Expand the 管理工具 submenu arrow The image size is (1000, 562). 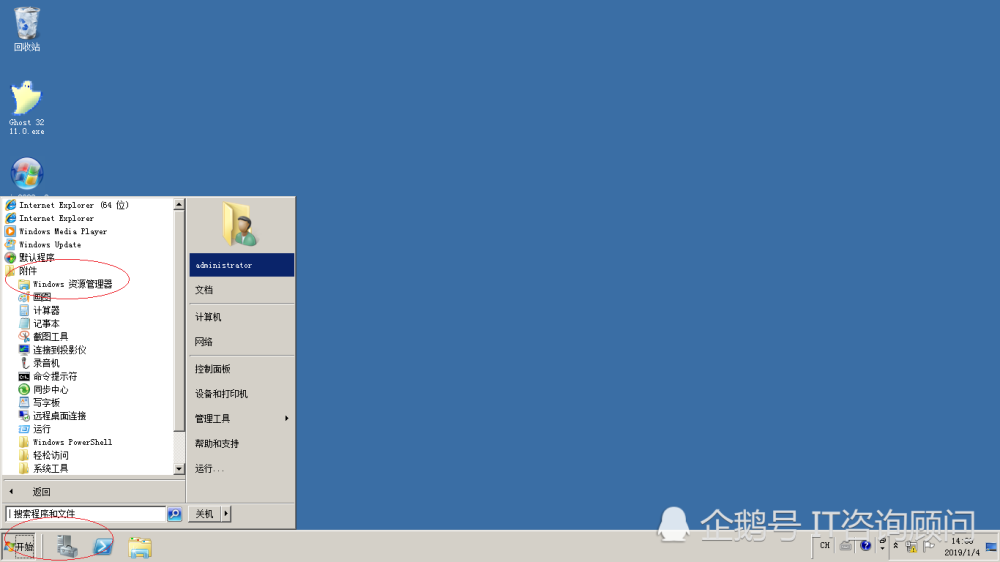286,418
